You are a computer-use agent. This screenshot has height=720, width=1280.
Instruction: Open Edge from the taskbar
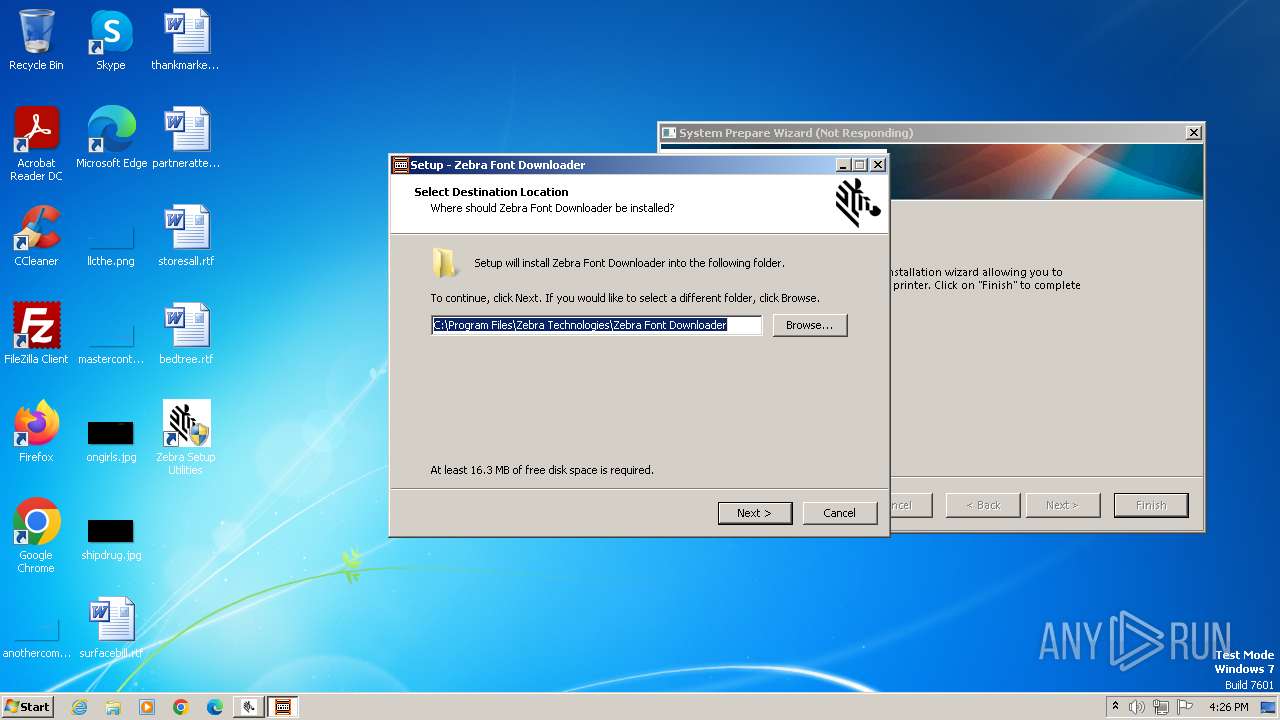tap(215, 707)
